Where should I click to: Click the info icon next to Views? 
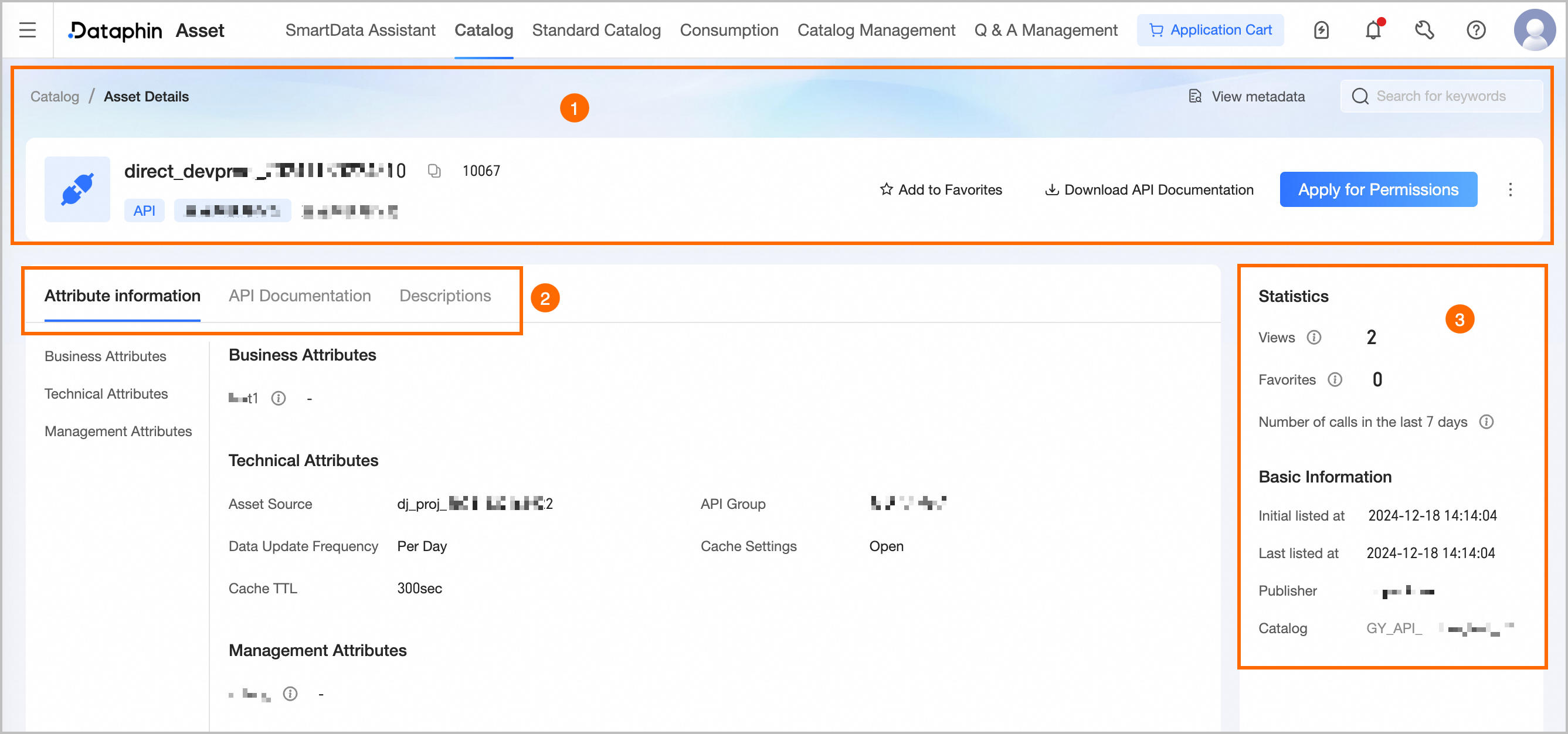point(1314,337)
